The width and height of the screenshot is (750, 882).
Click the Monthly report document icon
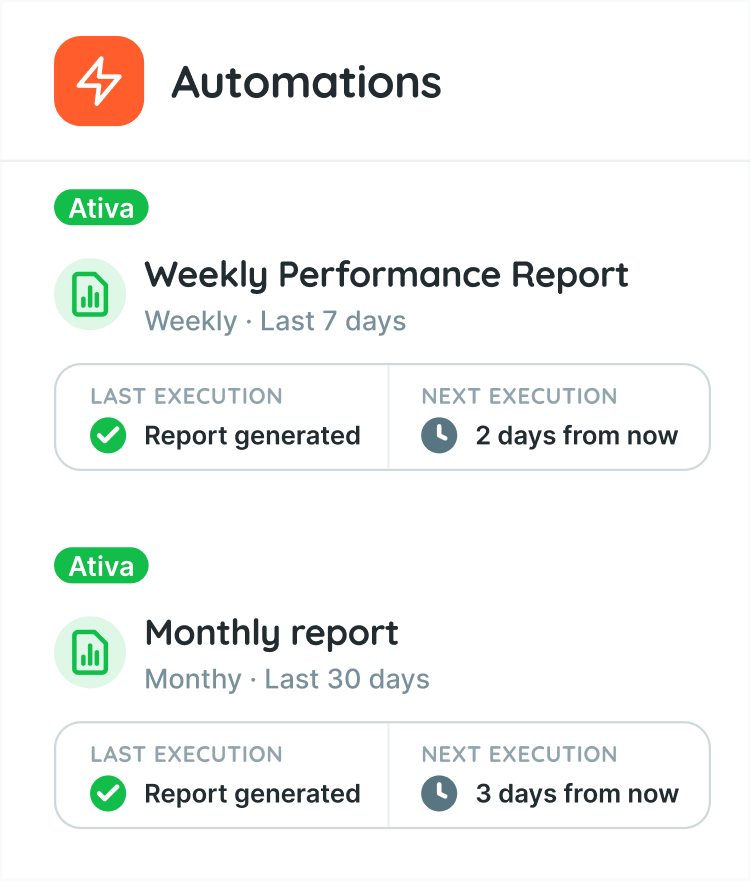(90, 653)
